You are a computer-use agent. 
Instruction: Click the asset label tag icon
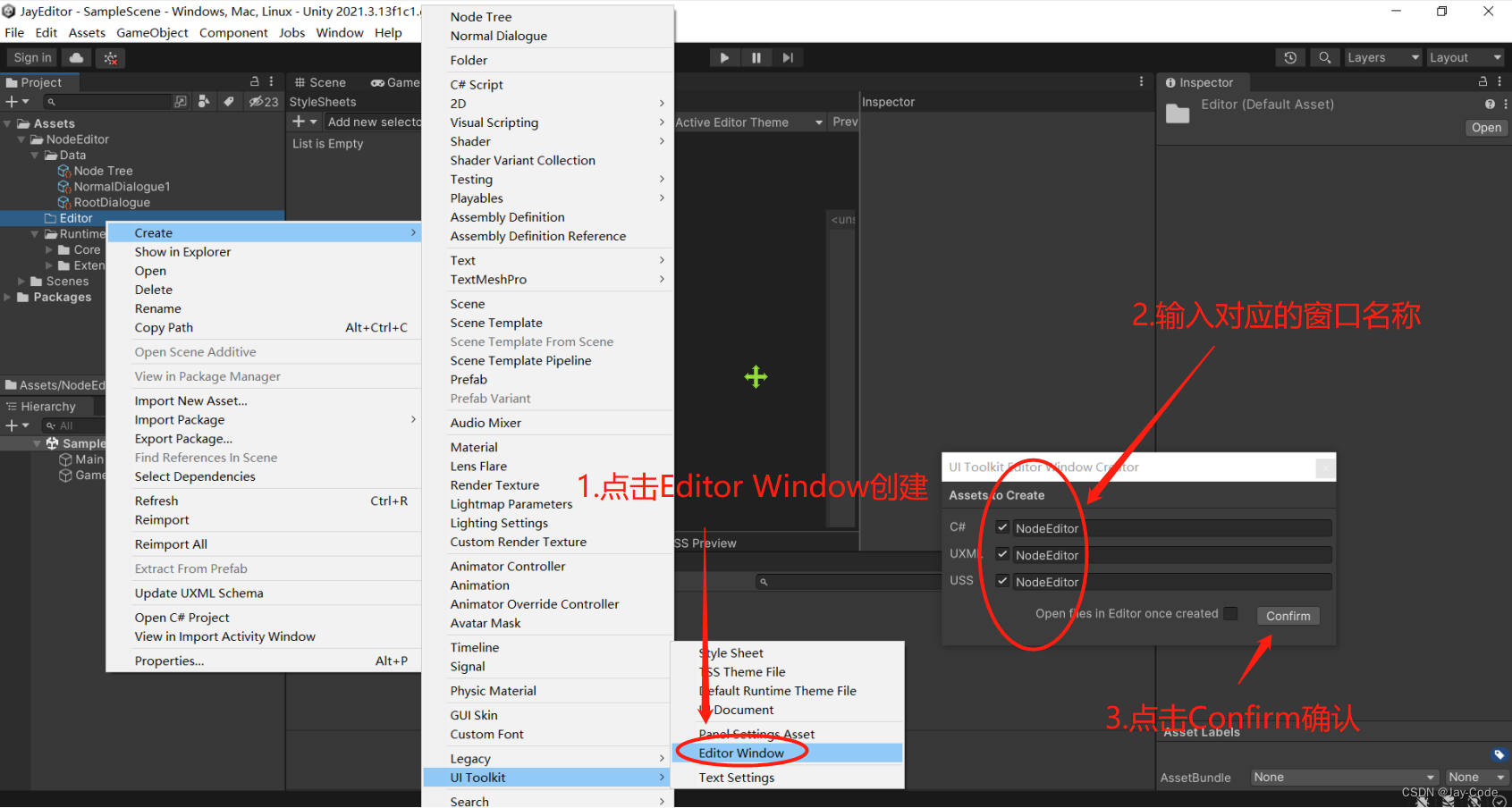(1499, 754)
